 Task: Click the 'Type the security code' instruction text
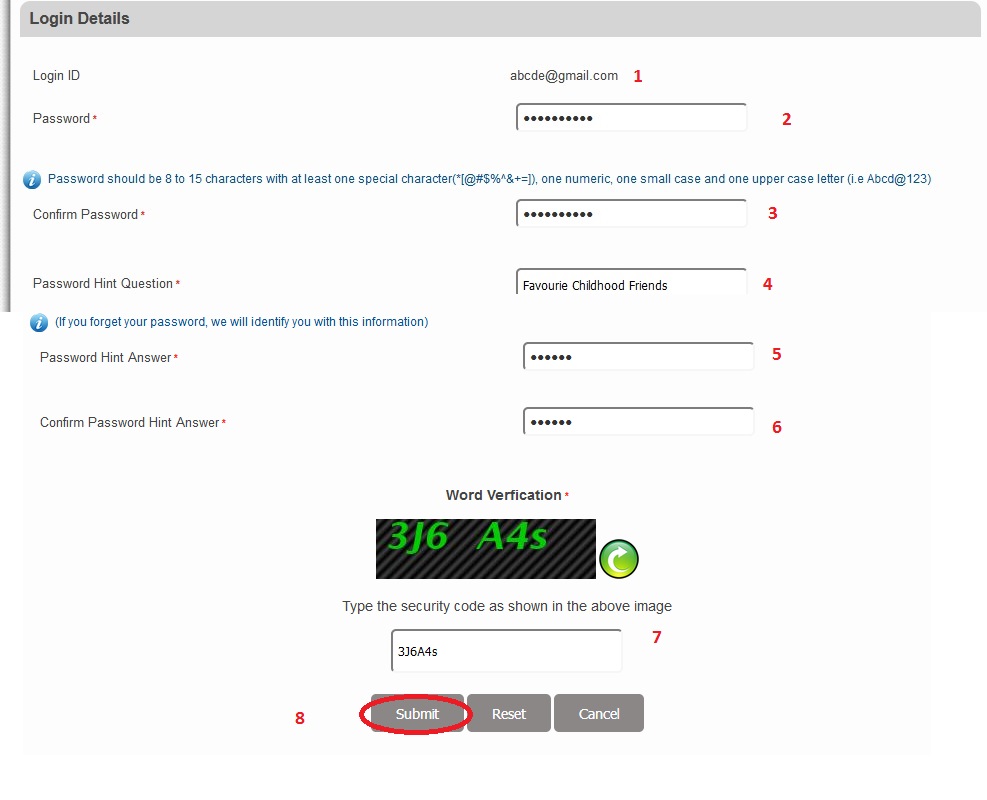(x=507, y=606)
